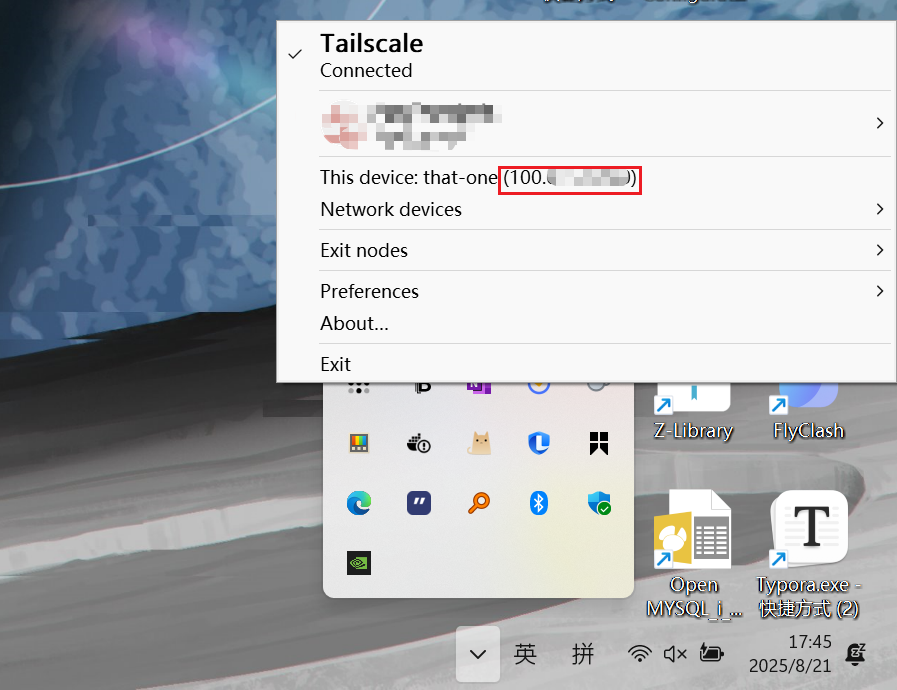The image size is (897, 690).
Task: Open the blurred account submenu row
Action: pyautogui.click(x=586, y=124)
